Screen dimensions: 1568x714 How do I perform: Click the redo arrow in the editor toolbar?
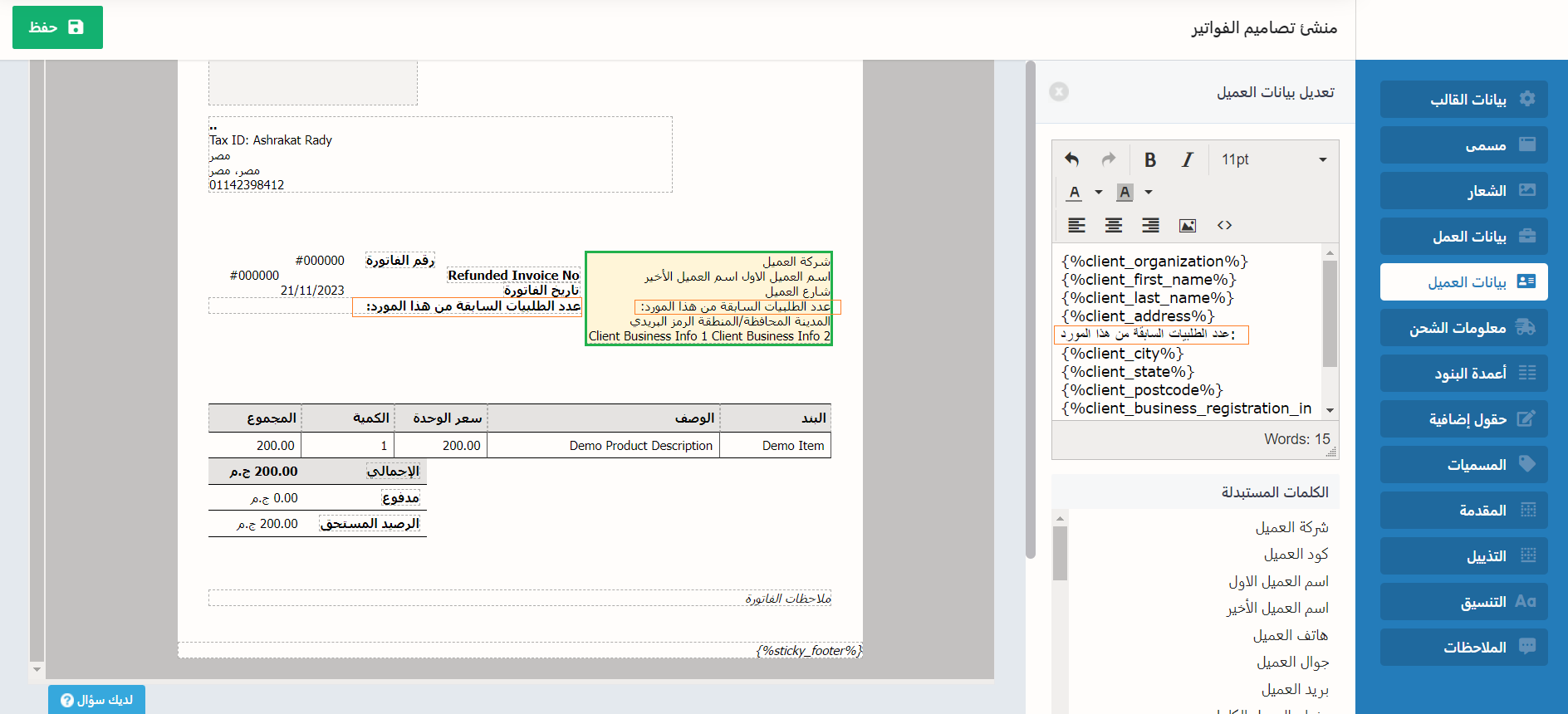[1109, 159]
